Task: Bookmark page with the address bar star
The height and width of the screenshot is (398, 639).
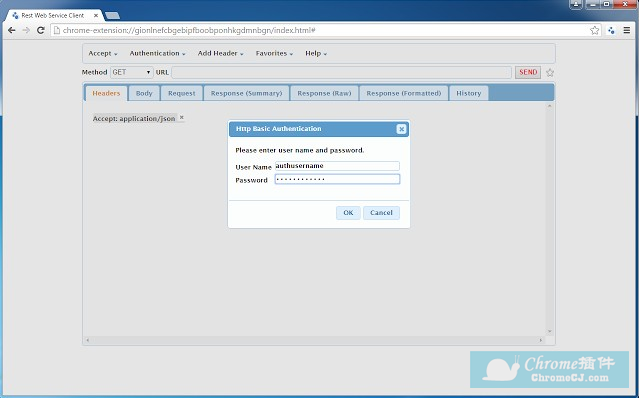Action: [595, 30]
